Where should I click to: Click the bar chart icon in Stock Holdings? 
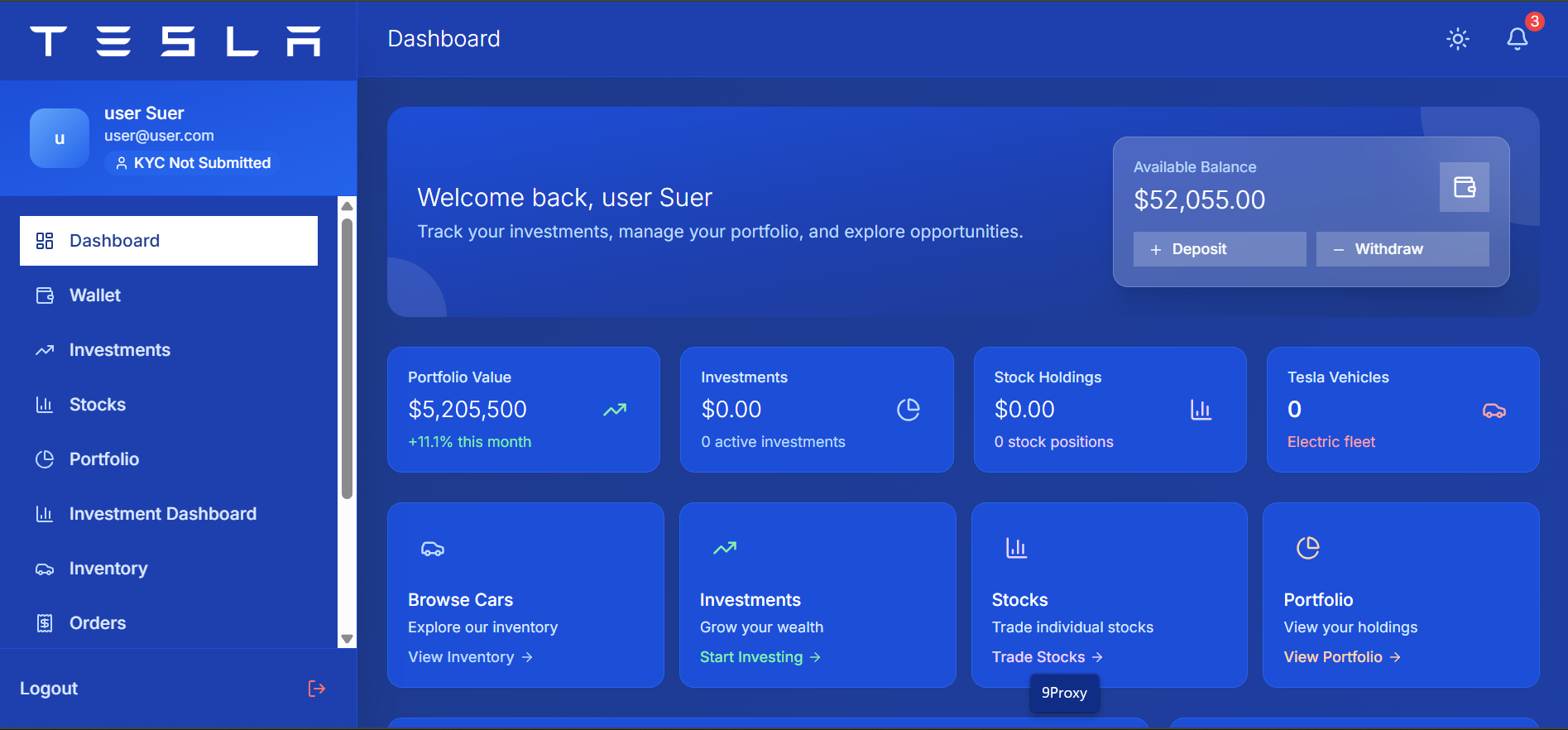(1201, 410)
